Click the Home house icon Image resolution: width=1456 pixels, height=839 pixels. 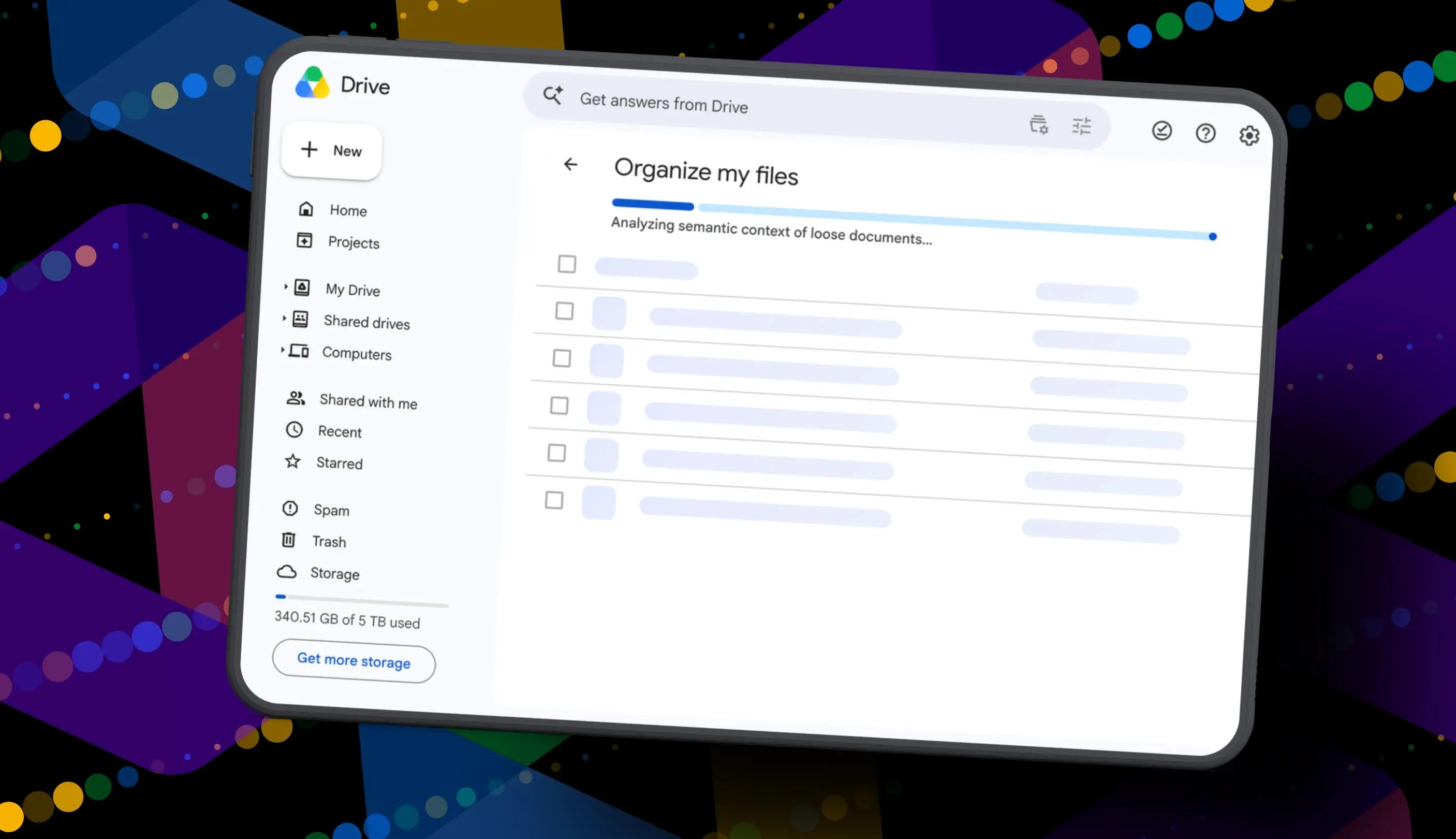click(x=306, y=209)
